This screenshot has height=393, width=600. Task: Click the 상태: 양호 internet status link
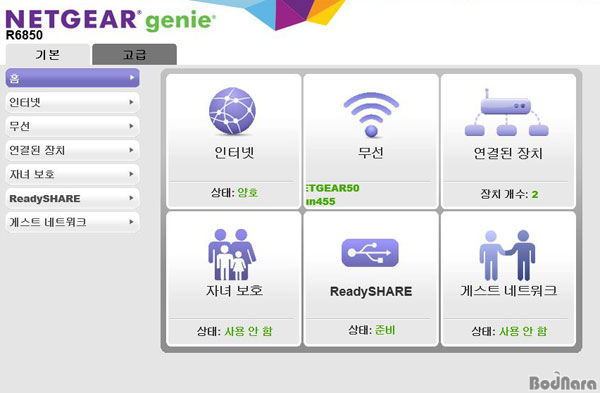point(234,192)
